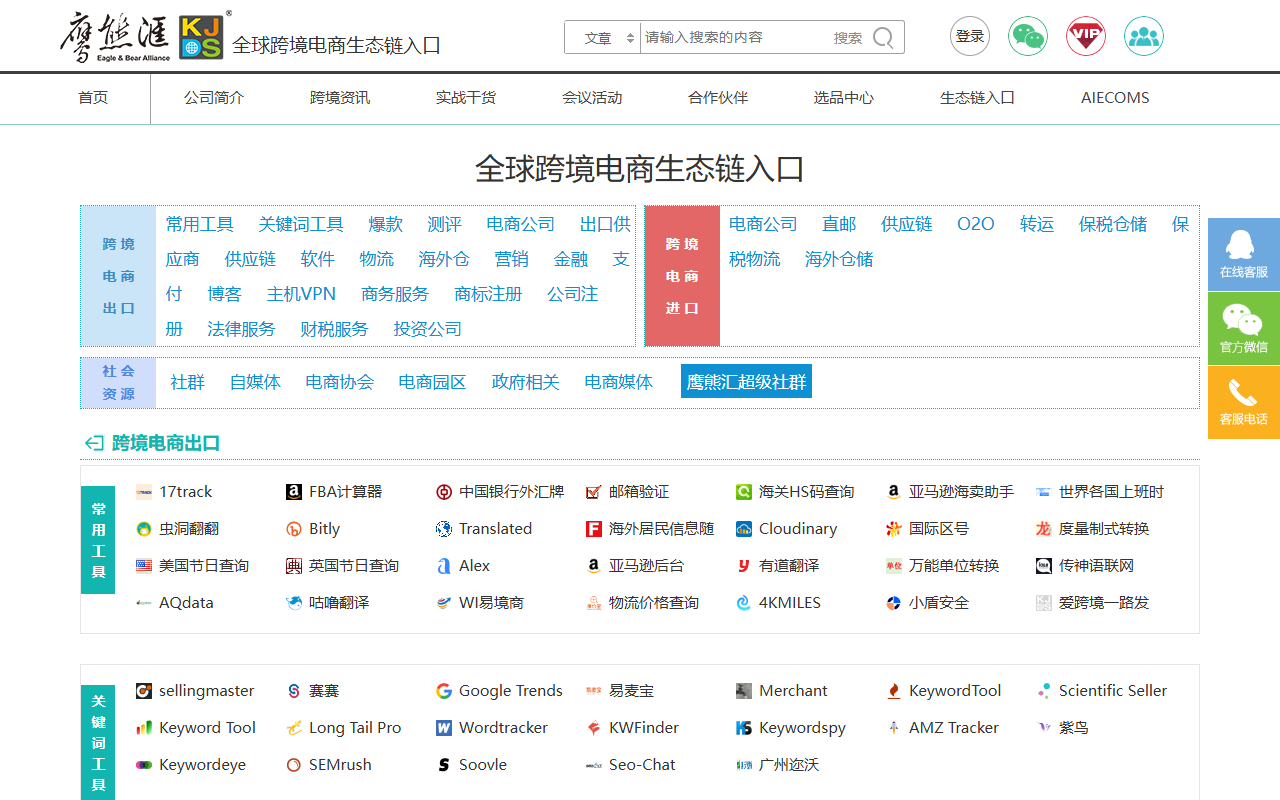The width and height of the screenshot is (1280, 800).
Task: Select O2O import category link
Action: pos(976,224)
